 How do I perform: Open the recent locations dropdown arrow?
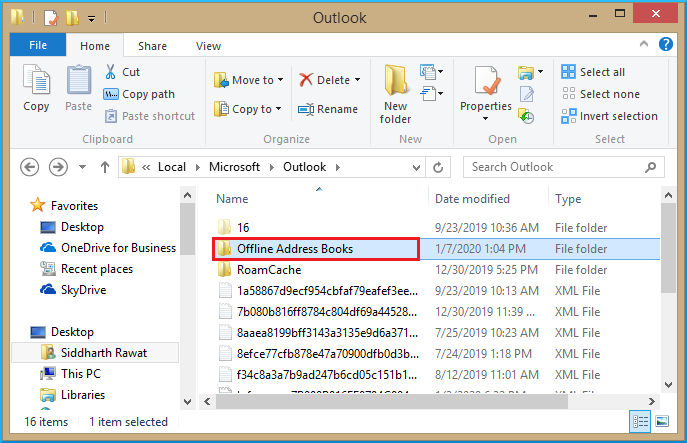[82, 167]
